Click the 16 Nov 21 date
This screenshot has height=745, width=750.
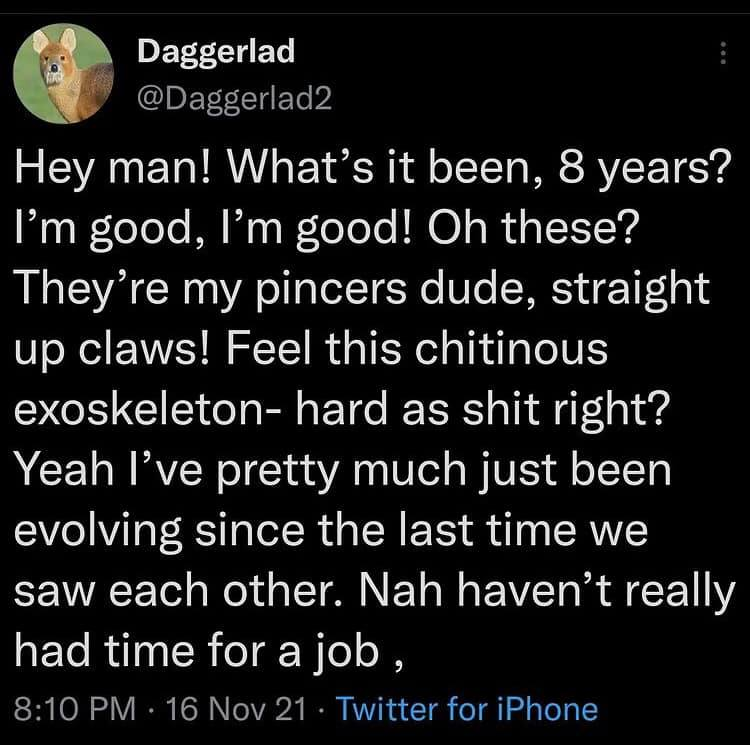pyautogui.click(x=234, y=709)
